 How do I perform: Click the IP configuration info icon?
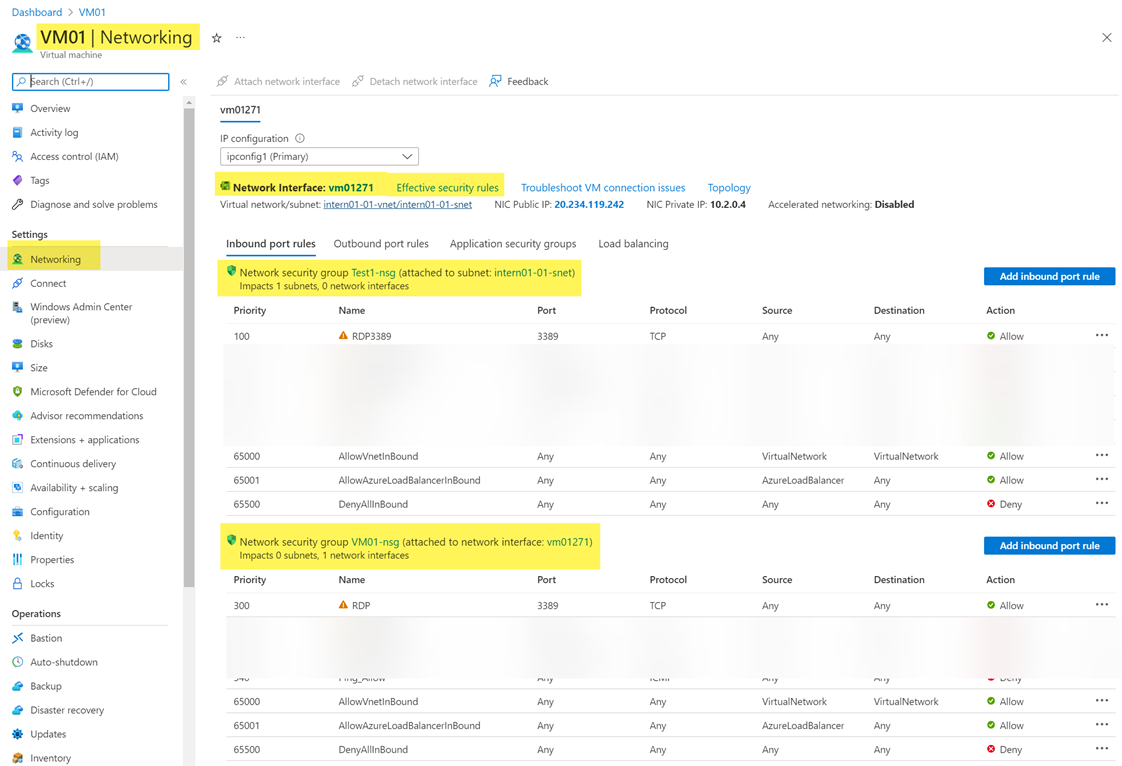300,138
